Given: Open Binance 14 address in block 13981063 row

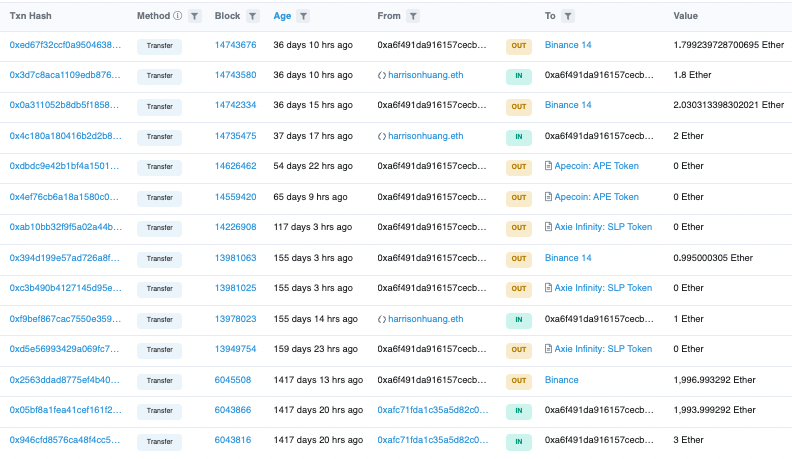Looking at the screenshot, I should tap(568, 258).
